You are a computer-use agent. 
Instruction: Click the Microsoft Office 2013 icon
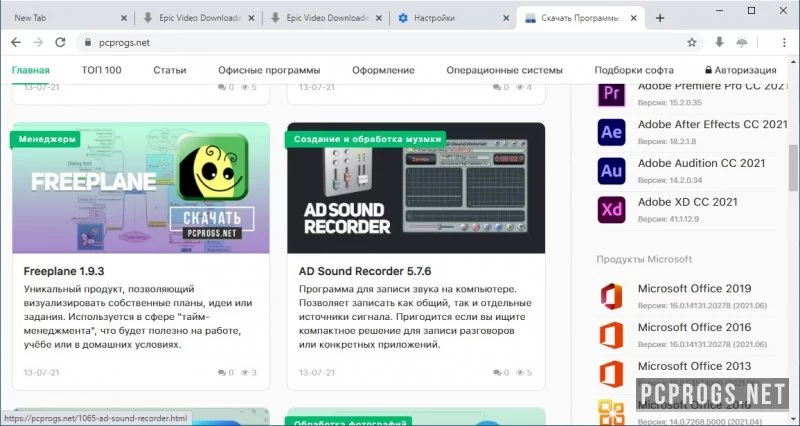(x=611, y=374)
